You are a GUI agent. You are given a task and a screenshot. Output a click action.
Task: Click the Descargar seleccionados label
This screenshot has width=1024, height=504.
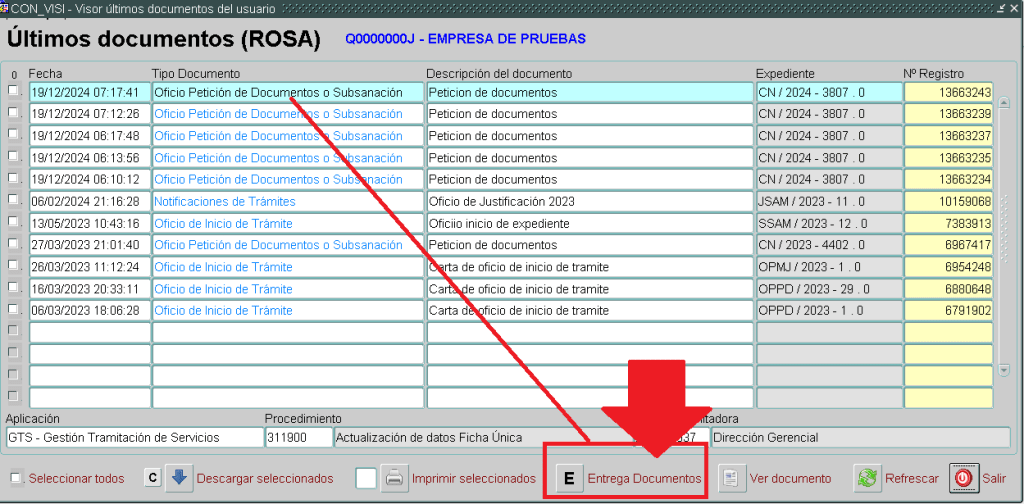point(264,479)
